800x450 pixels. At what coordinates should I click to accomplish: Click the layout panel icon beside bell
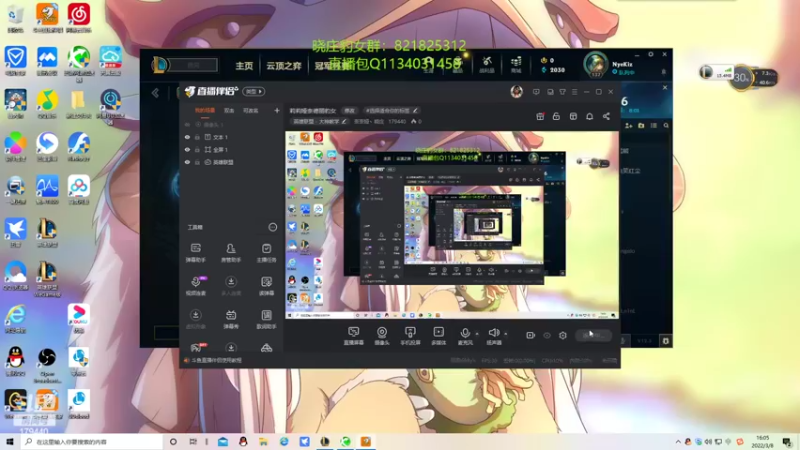573,116
